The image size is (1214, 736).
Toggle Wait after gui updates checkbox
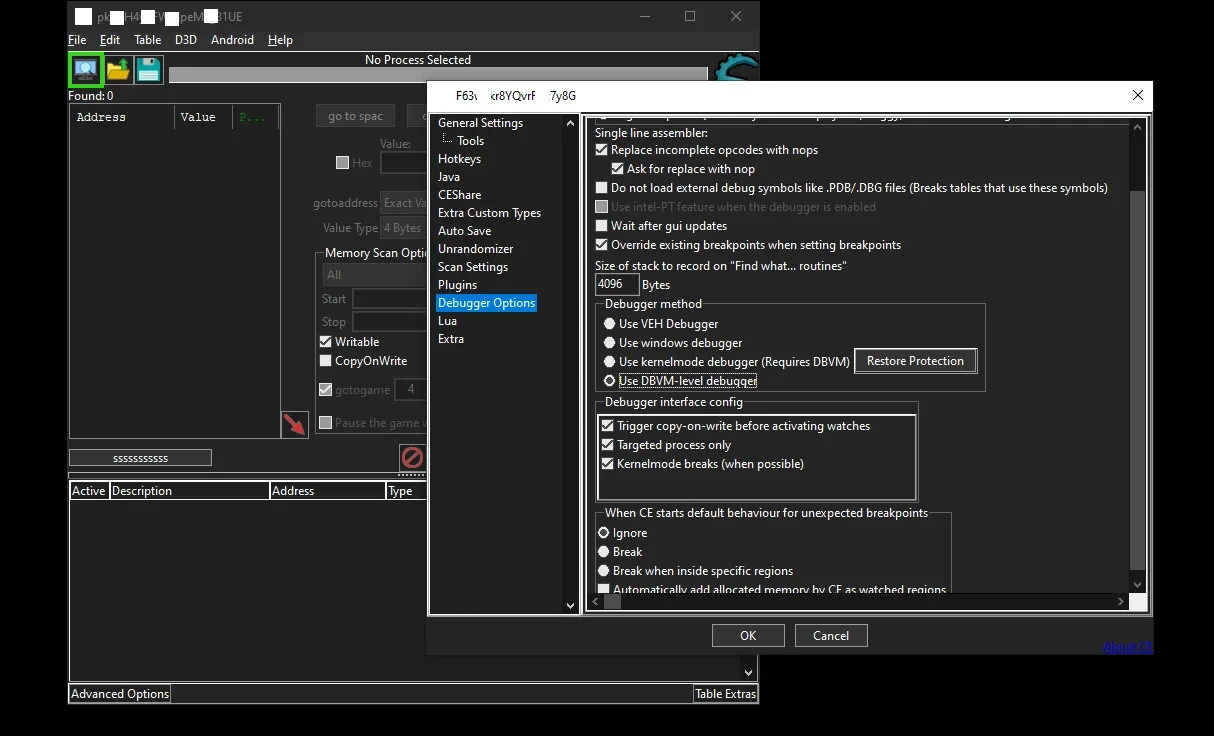(x=602, y=226)
